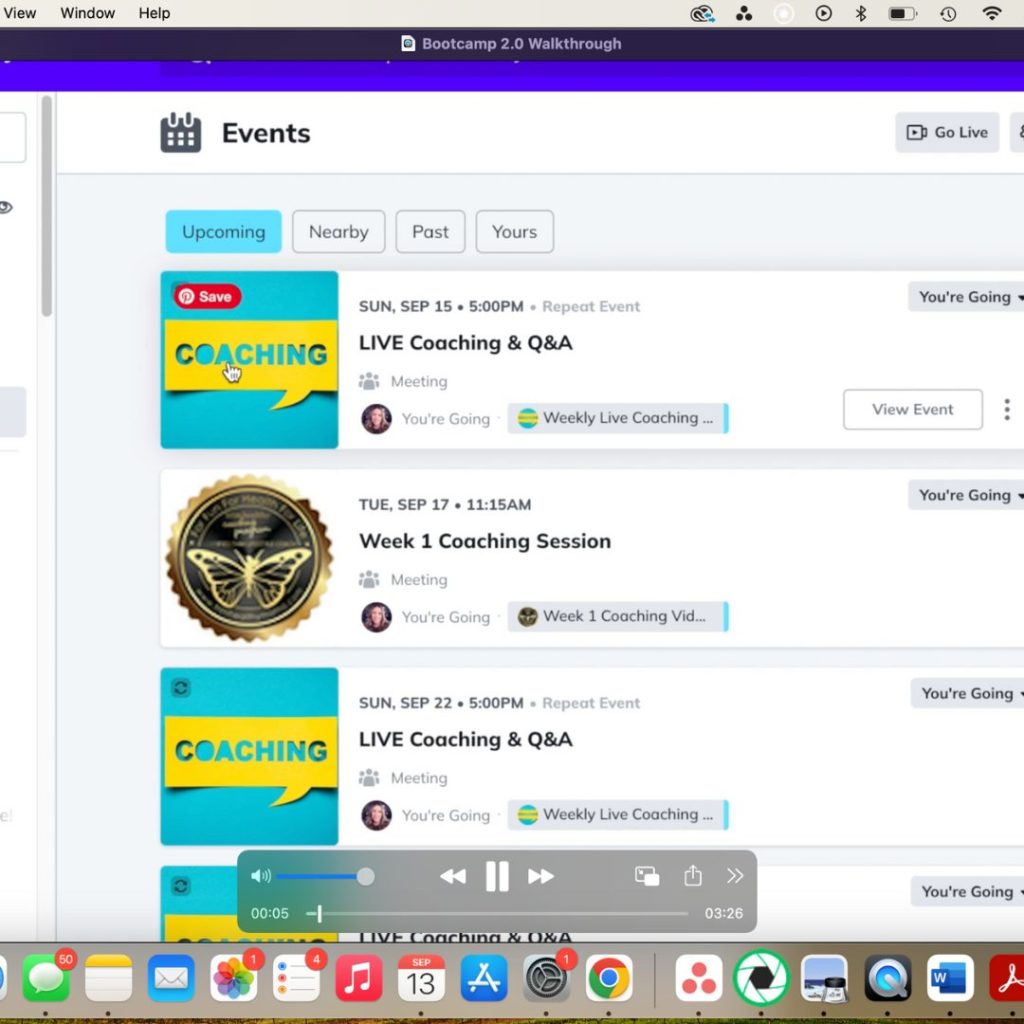This screenshot has height=1024, width=1024.
Task: Toggle picture-in-picture in the video controls
Action: click(x=647, y=876)
